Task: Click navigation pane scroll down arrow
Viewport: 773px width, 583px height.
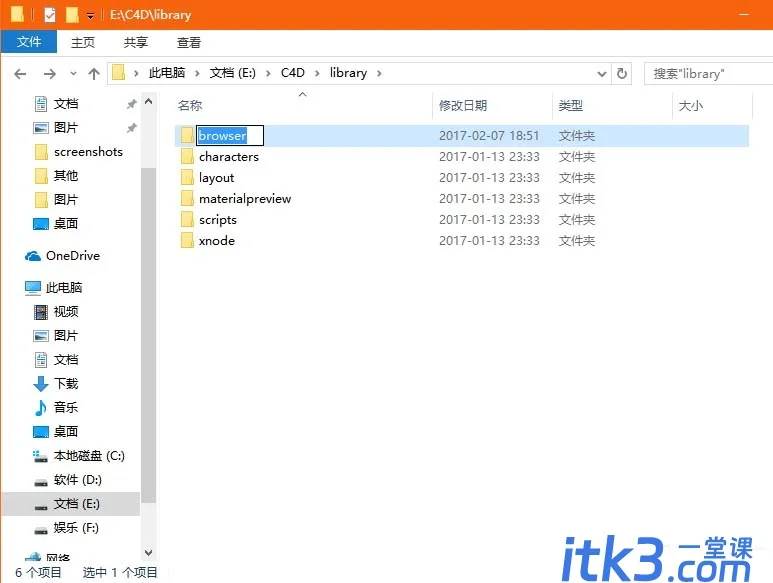Action: click(148, 553)
